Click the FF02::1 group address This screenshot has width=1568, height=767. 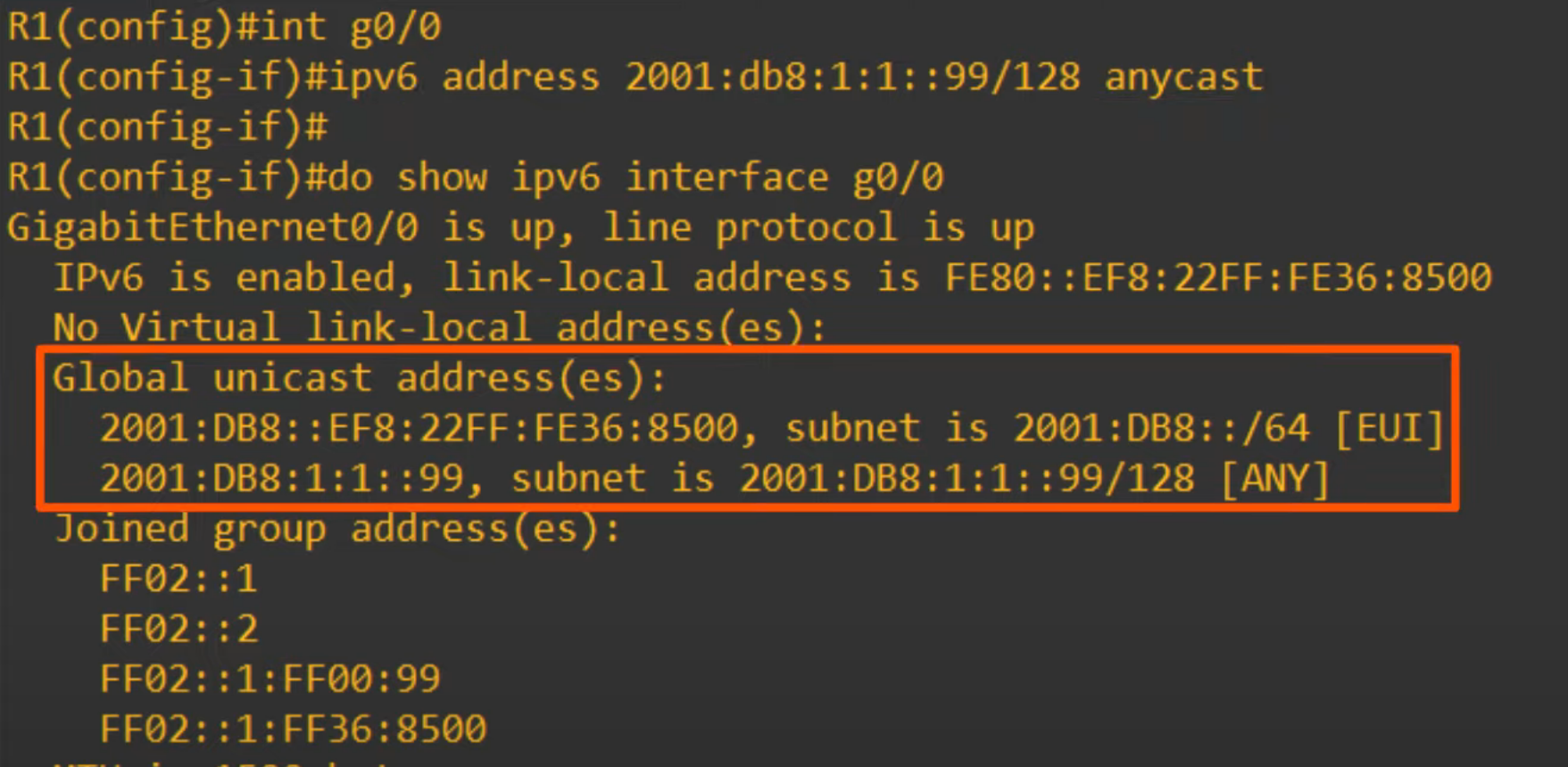(178, 580)
